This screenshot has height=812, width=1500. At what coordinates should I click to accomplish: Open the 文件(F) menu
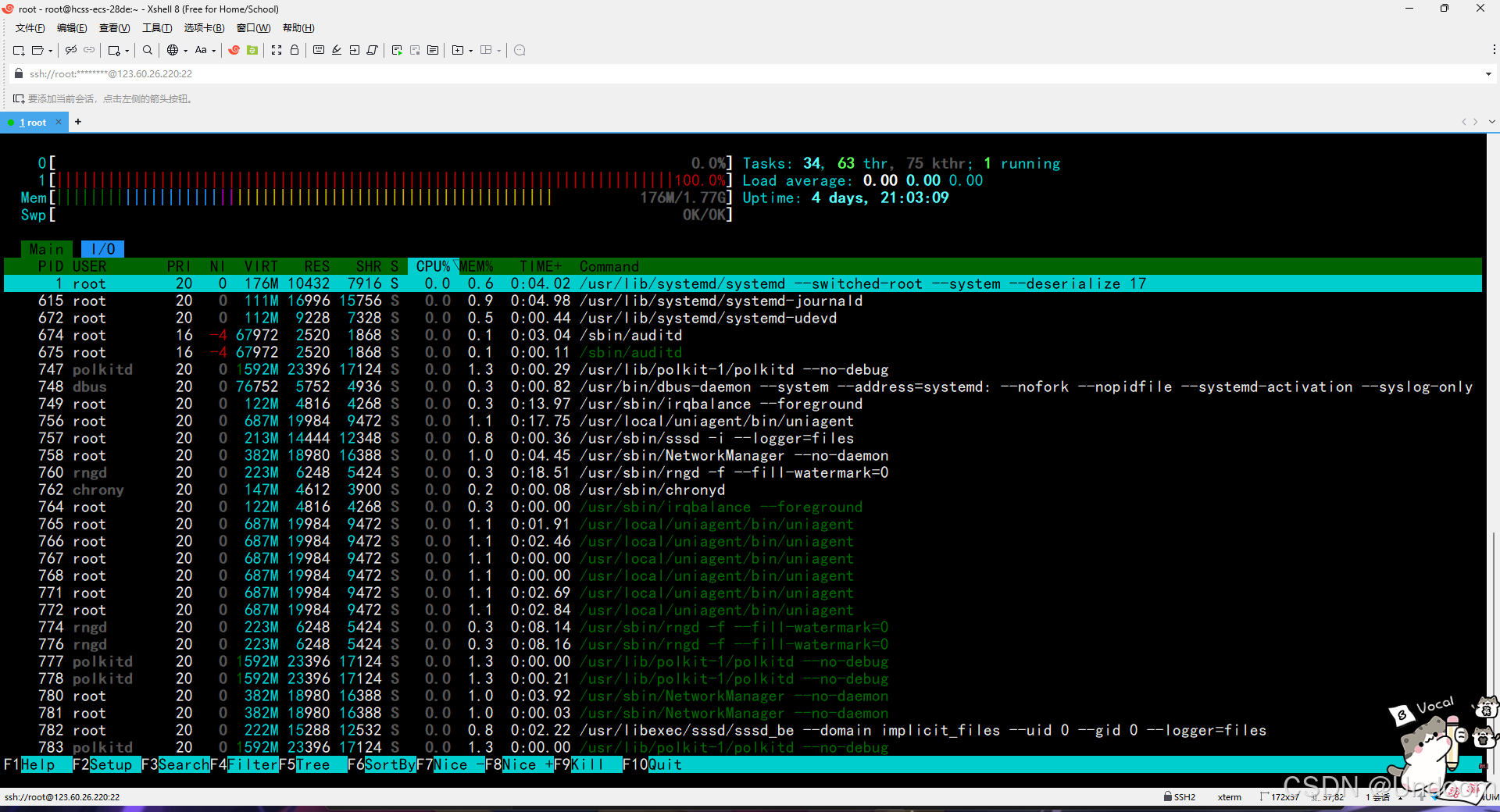(x=30, y=28)
